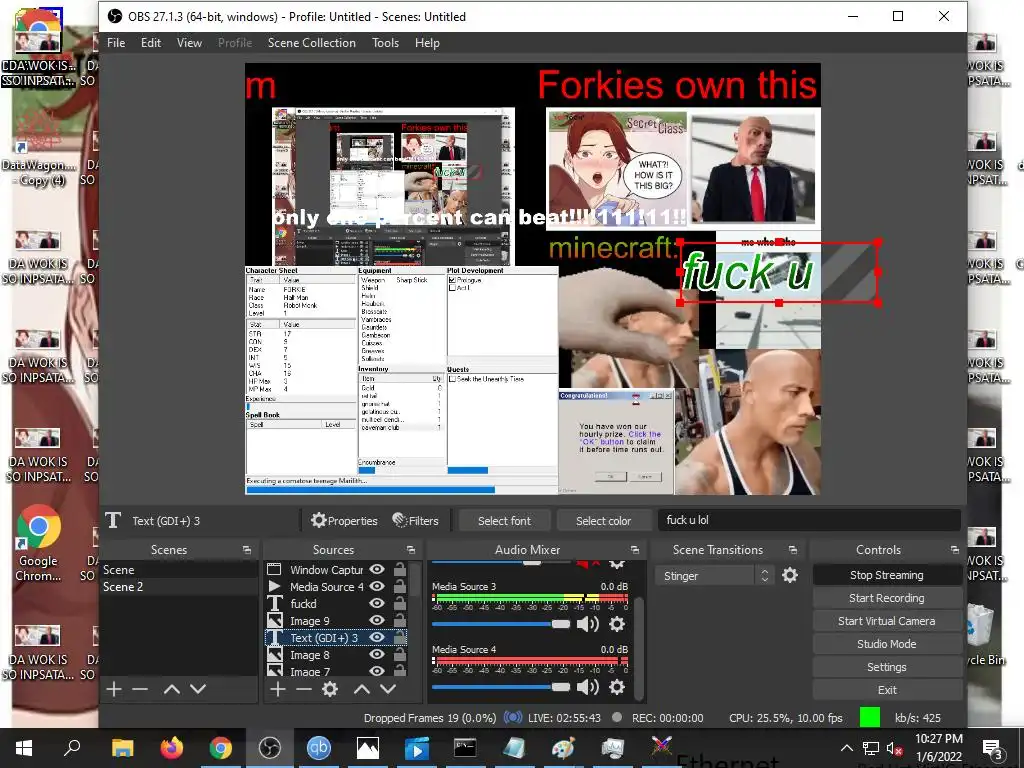1024x768 pixels.
Task: Lock the Window Capture source
Action: (x=400, y=569)
